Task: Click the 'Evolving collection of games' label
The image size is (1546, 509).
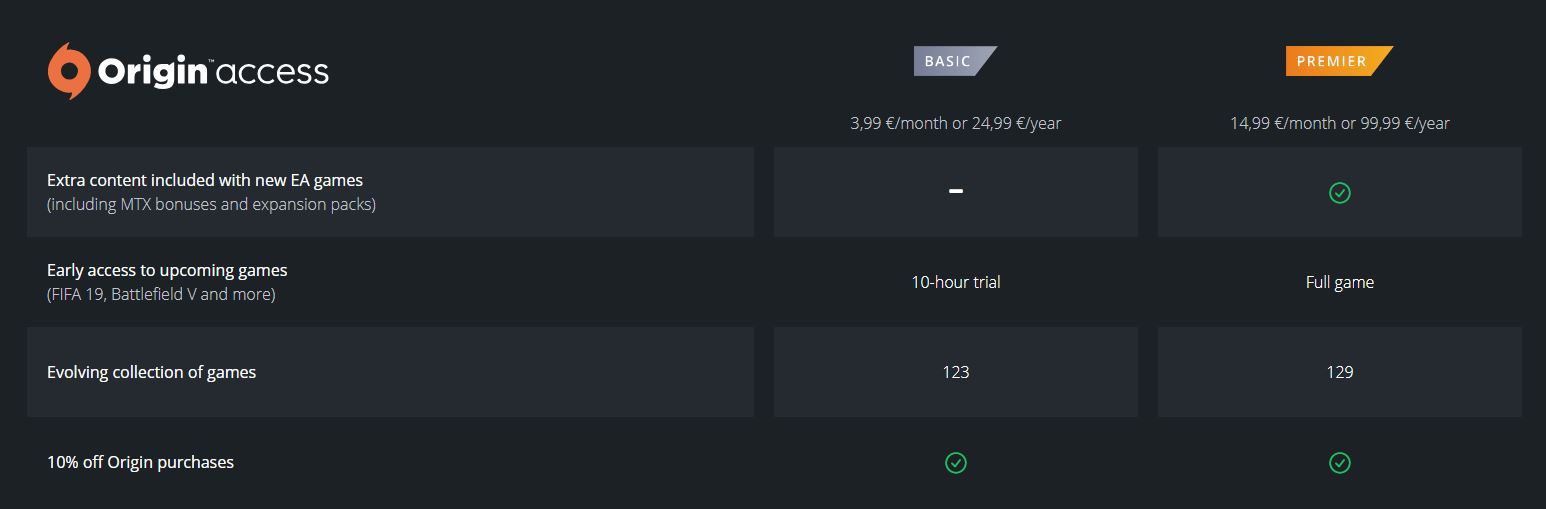Action: point(151,372)
